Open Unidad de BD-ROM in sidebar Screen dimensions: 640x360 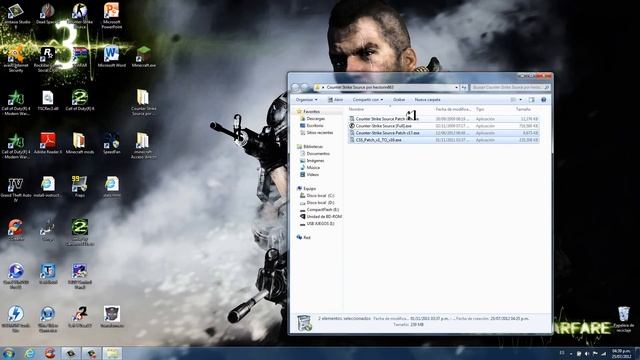[x=321, y=216]
